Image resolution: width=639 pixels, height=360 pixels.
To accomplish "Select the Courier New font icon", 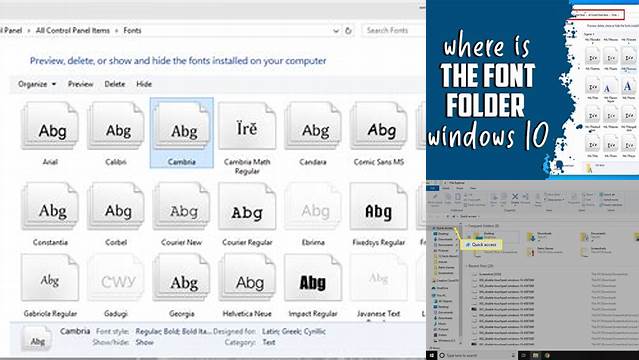I will 182,206.
